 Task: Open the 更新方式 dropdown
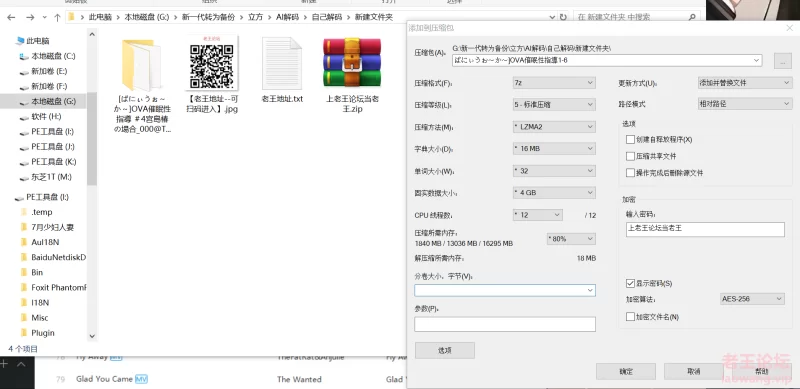tap(744, 82)
